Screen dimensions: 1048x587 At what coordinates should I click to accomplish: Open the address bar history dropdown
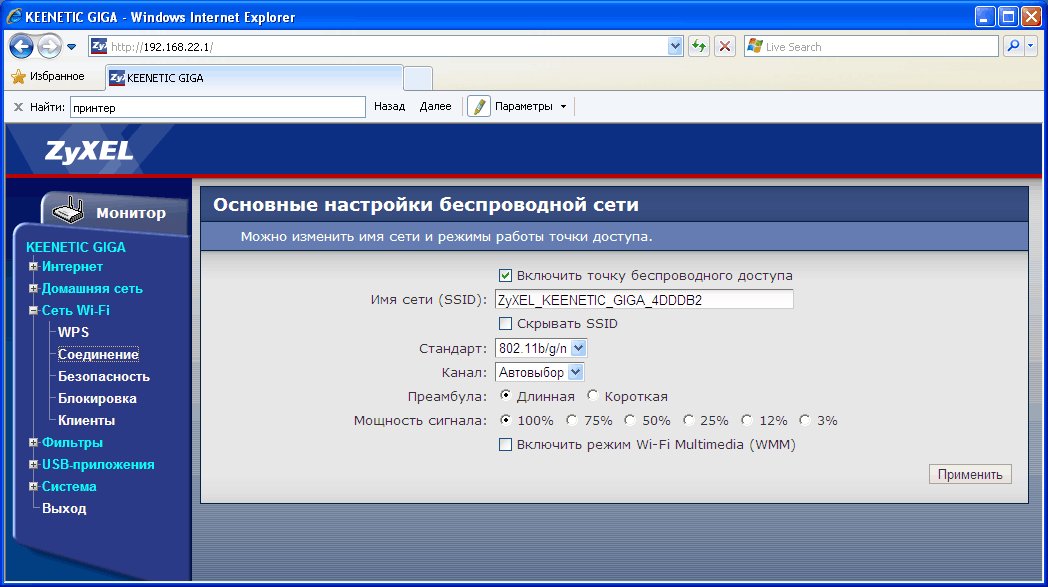[675, 46]
